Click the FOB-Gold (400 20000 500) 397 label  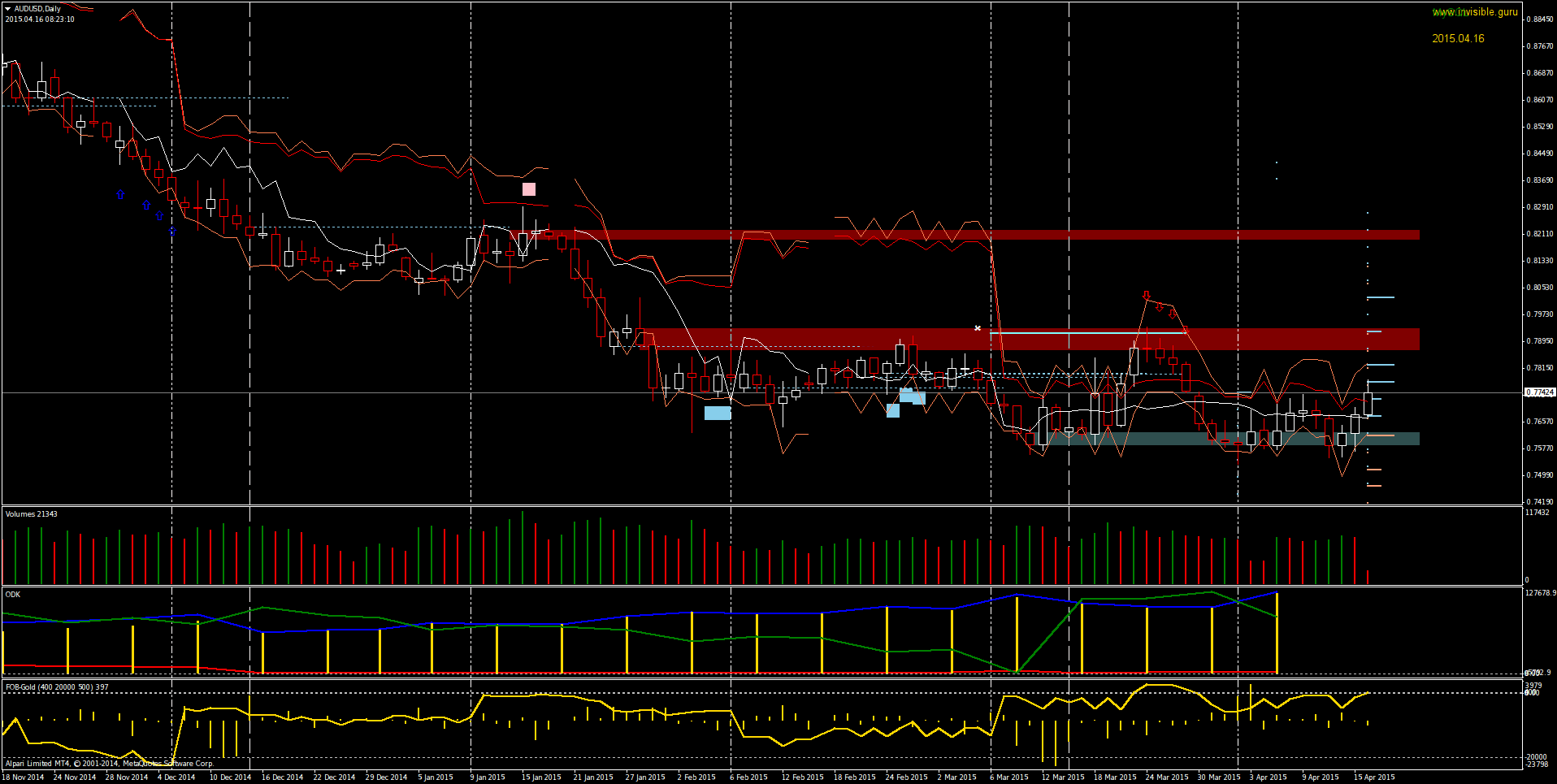click(57, 687)
